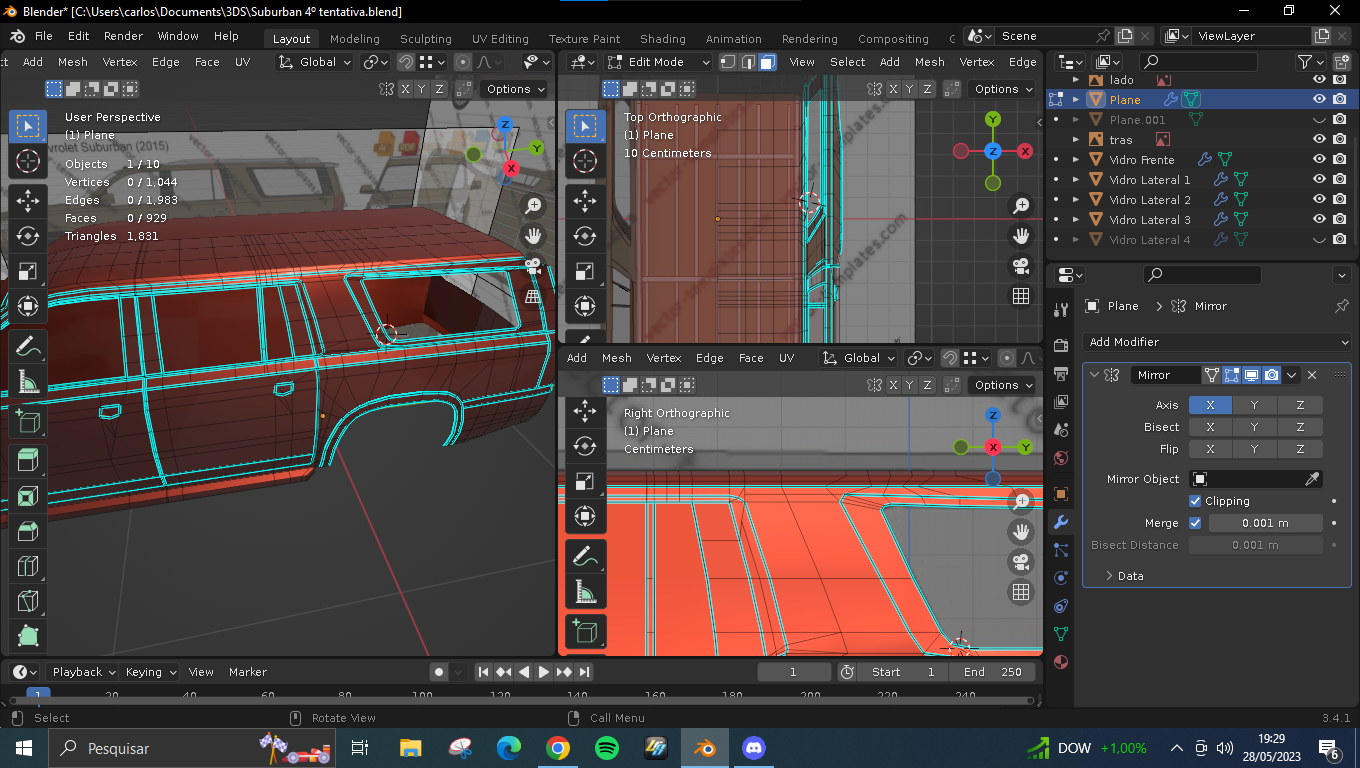Screen dimensions: 1360x768
Task: Open the Physics properties tab icon
Action: pos(1061,578)
